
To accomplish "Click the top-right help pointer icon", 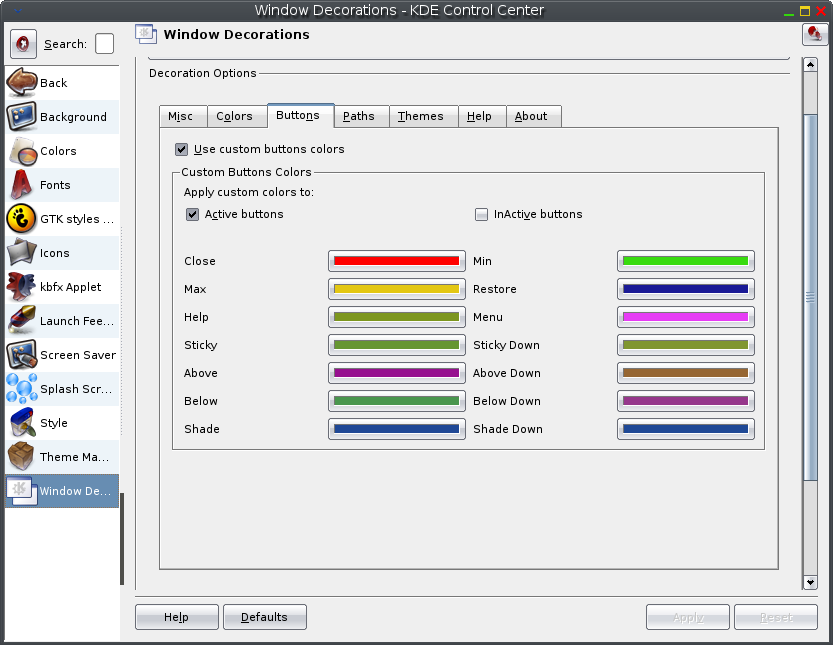I will click(814, 35).
